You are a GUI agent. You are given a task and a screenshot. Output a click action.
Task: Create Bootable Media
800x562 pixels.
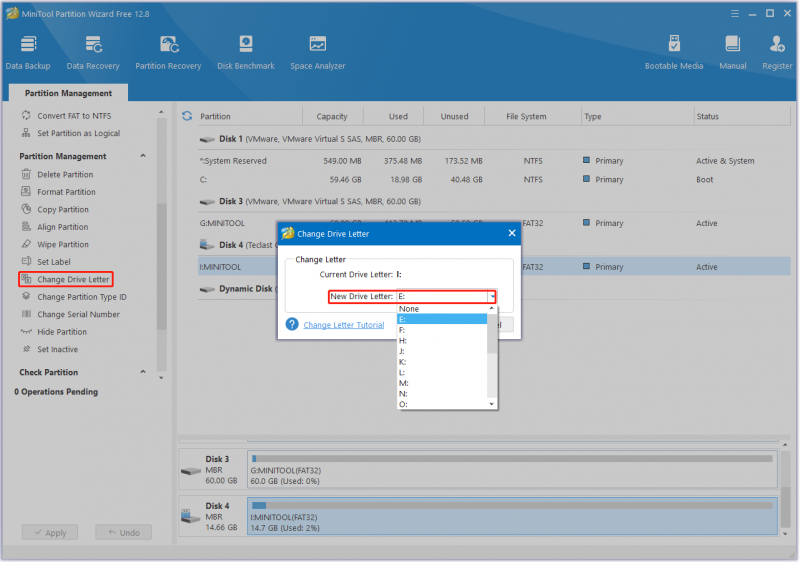click(673, 52)
